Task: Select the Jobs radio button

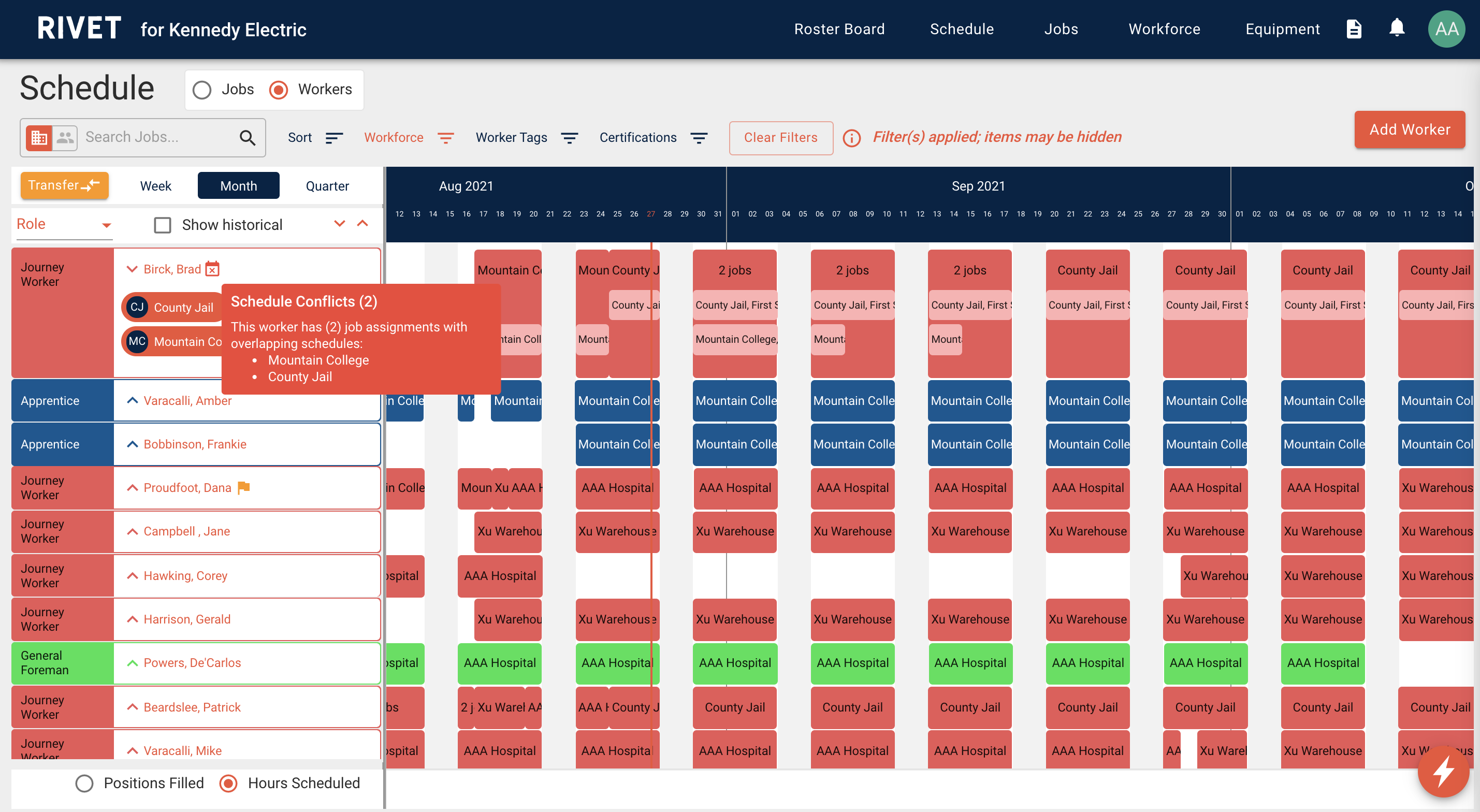Action: tap(202, 89)
